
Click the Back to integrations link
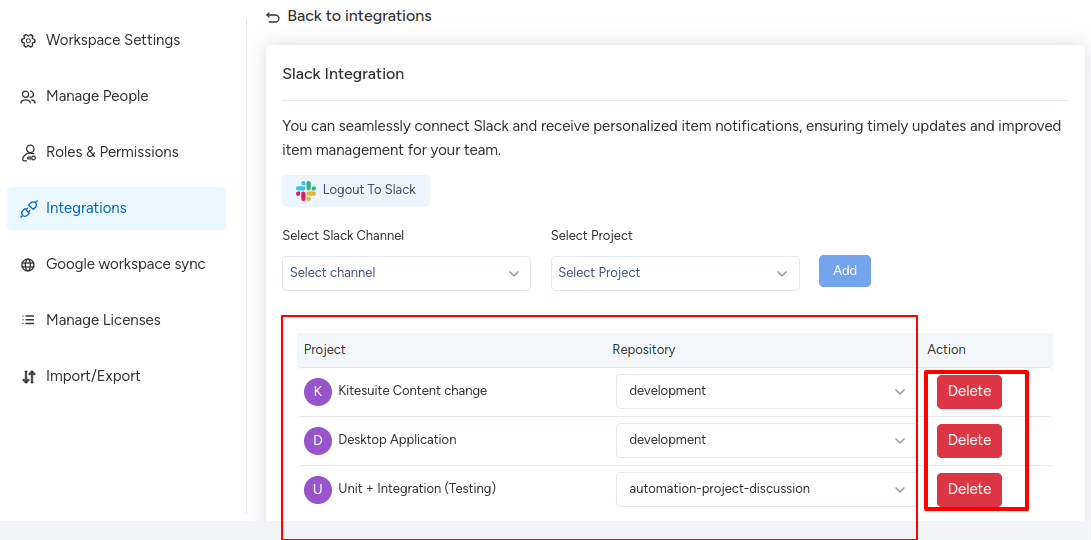point(349,16)
